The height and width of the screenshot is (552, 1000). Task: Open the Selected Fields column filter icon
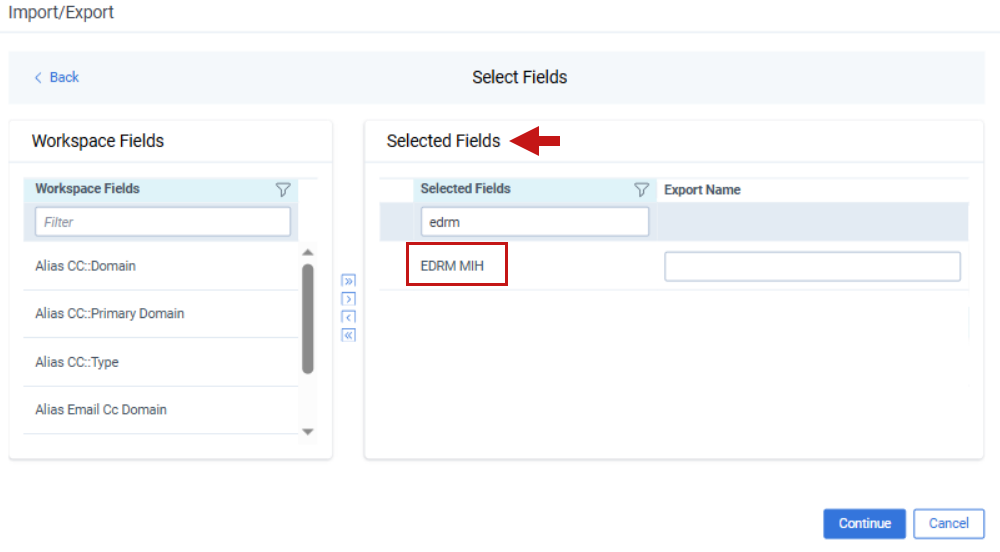tap(641, 189)
